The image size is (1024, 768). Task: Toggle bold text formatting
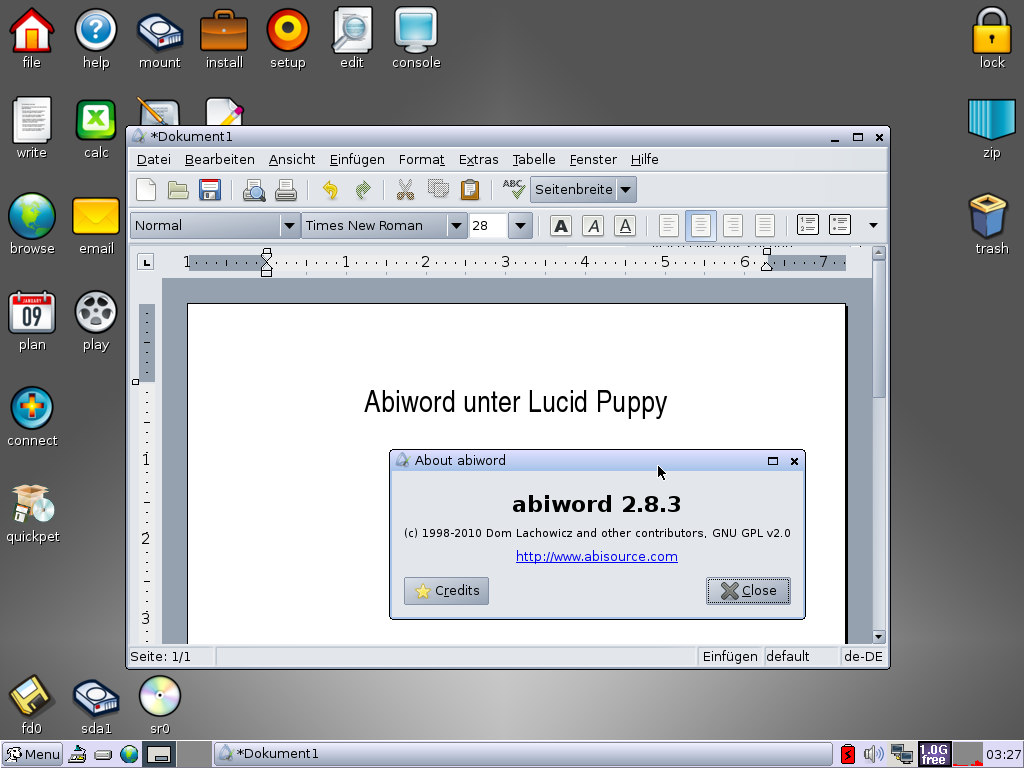click(560, 226)
